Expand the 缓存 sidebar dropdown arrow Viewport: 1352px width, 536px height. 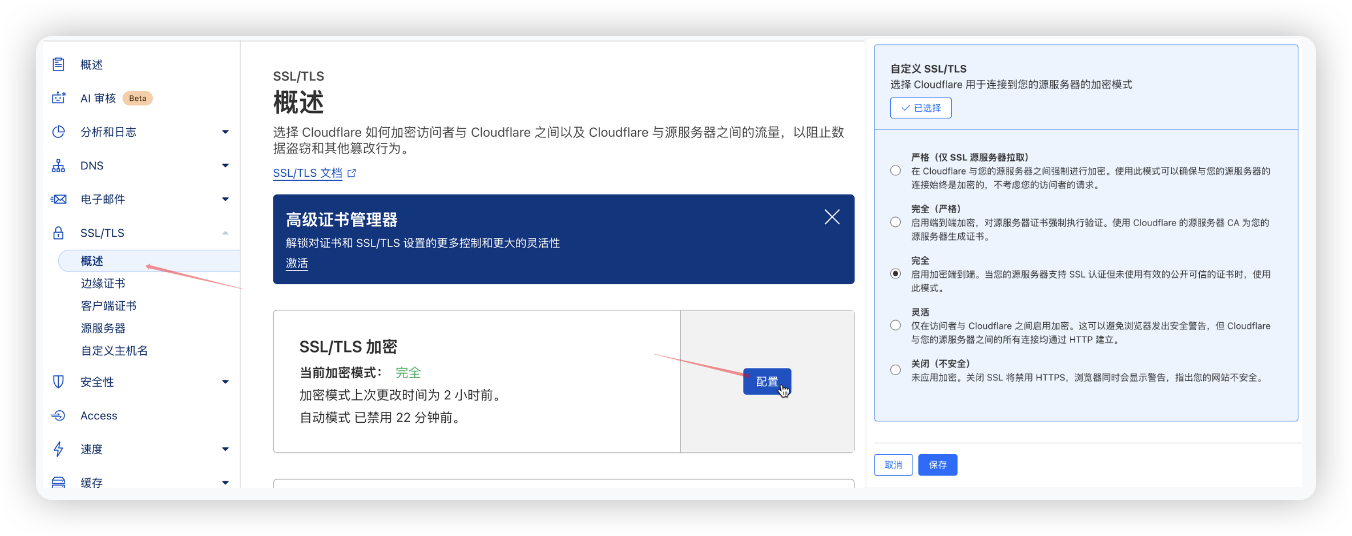pyautogui.click(x=225, y=483)
